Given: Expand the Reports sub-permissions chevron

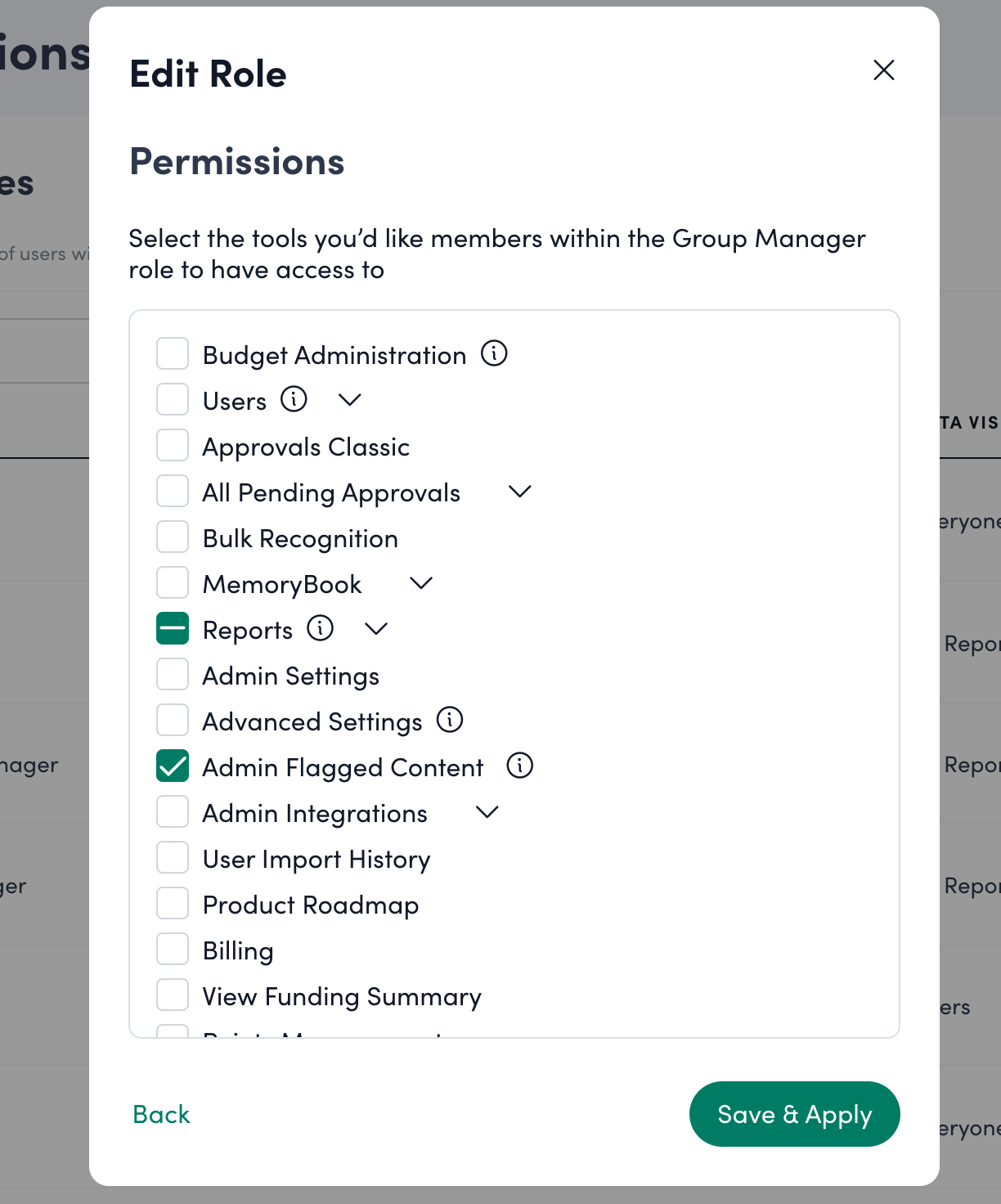Looking at the screenshot, I should click(376, 629).
